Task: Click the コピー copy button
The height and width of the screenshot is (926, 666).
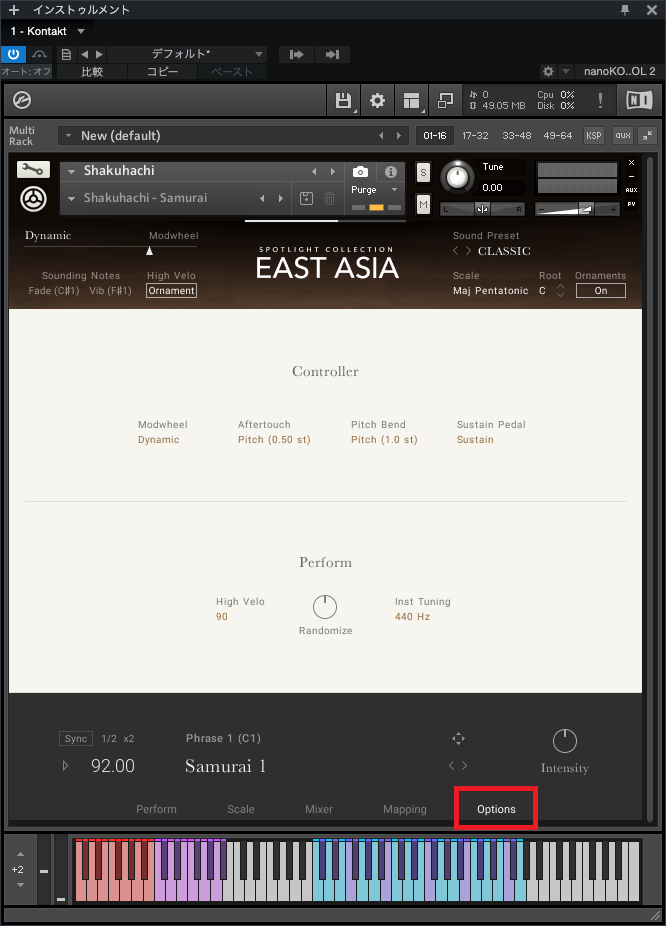Action: (162, 72)
